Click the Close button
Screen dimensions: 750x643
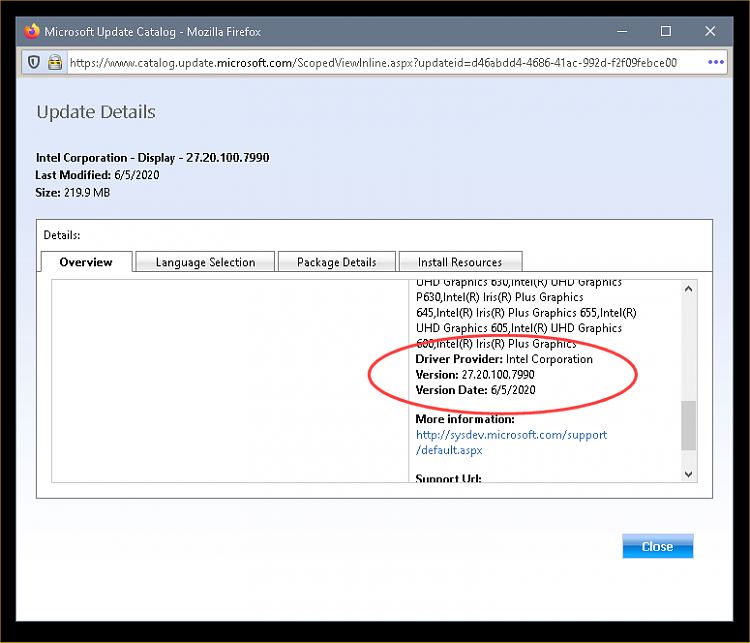click(x=658, y=546)
